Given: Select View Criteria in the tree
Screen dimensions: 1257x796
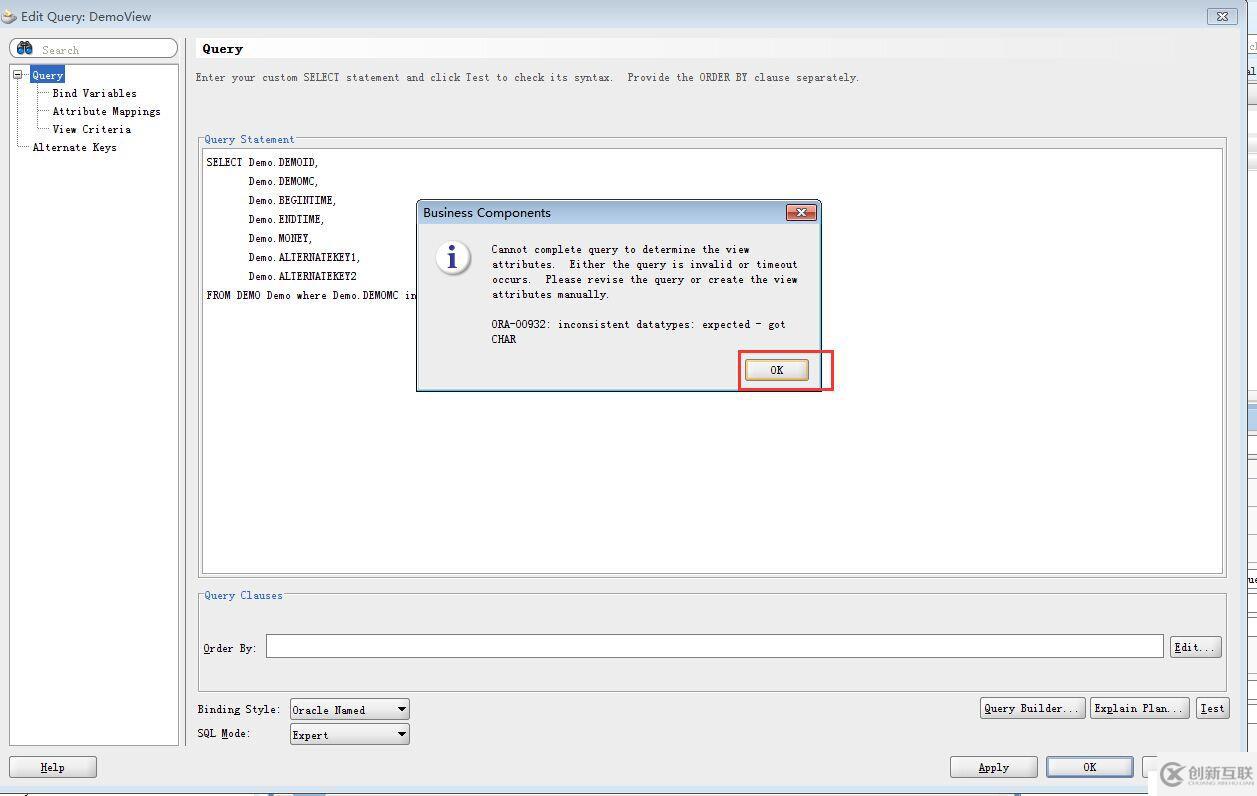Looking at the screenshot, I should 91,129.
